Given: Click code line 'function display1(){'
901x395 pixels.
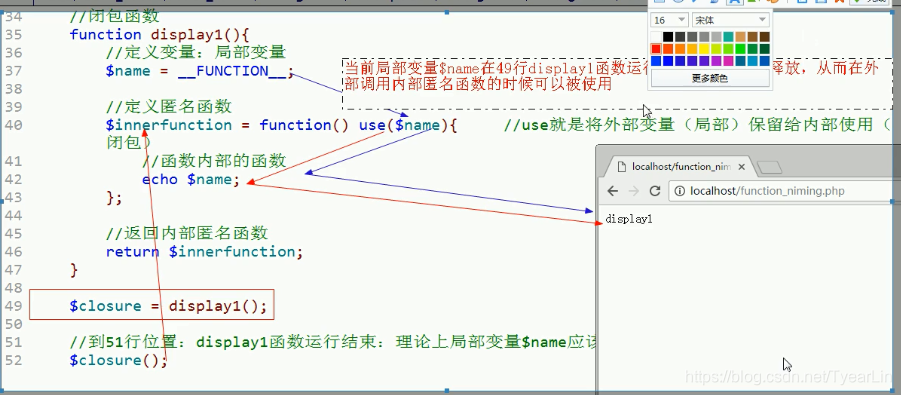Looking at the screenshot, I should [160, 34].
